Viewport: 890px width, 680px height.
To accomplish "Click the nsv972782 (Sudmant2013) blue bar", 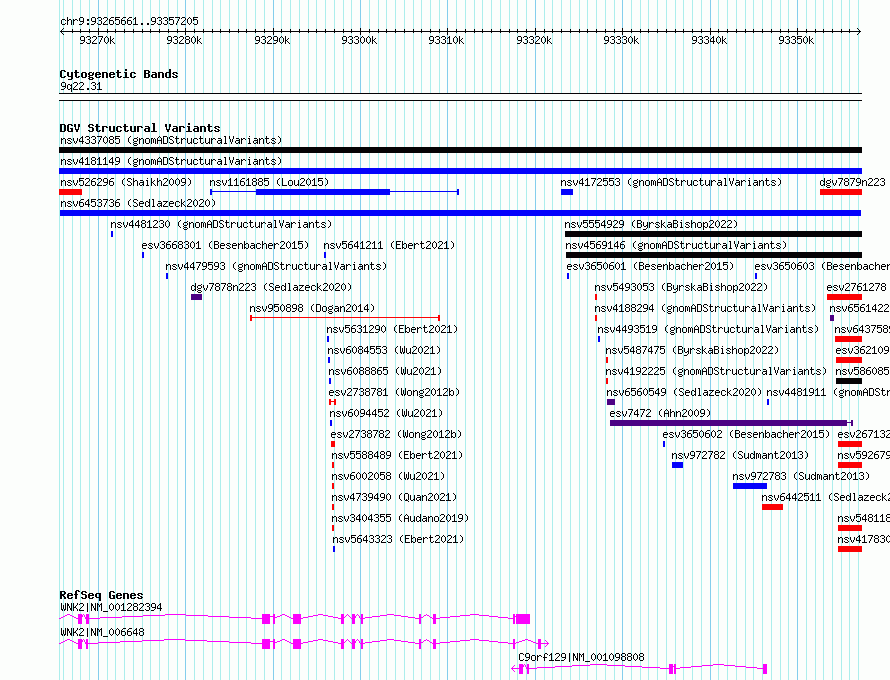I will click(x=677, y=465).
